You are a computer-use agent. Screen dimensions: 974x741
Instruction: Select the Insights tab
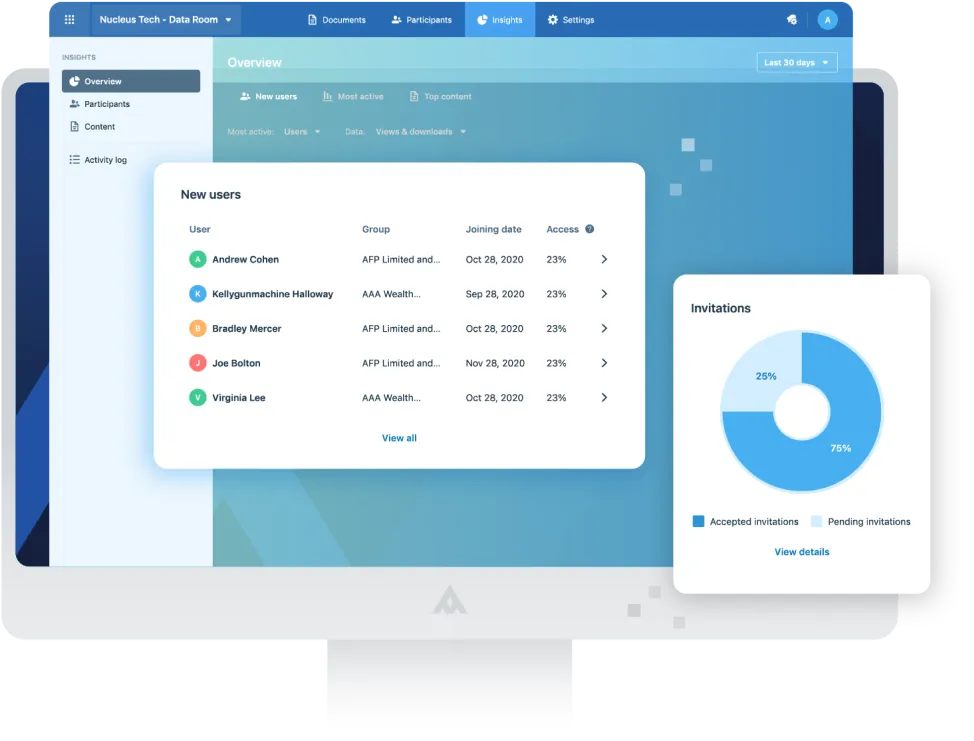tap(500, 20)
